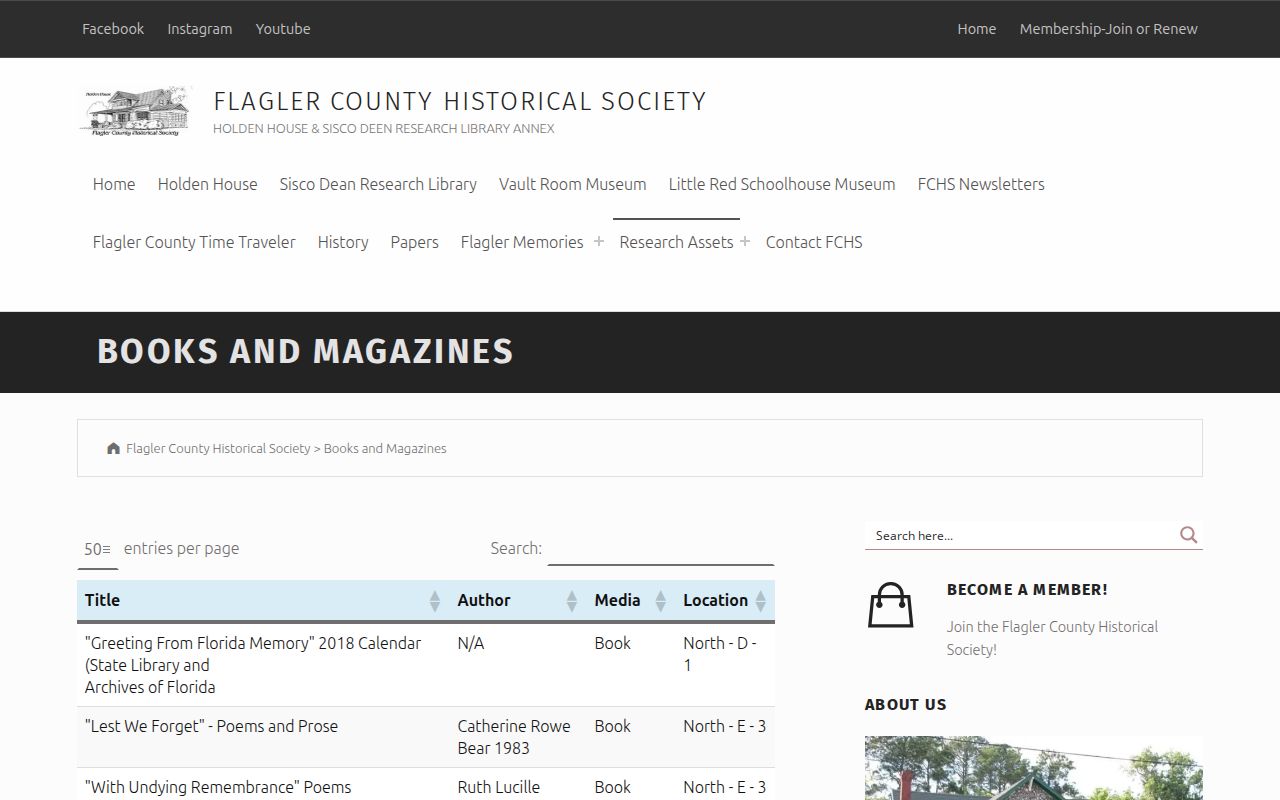Viewport: 1280px width, 800px height.
Task: Click Flagler County Historical Society breadcrumb link
Action: (218, 448)
